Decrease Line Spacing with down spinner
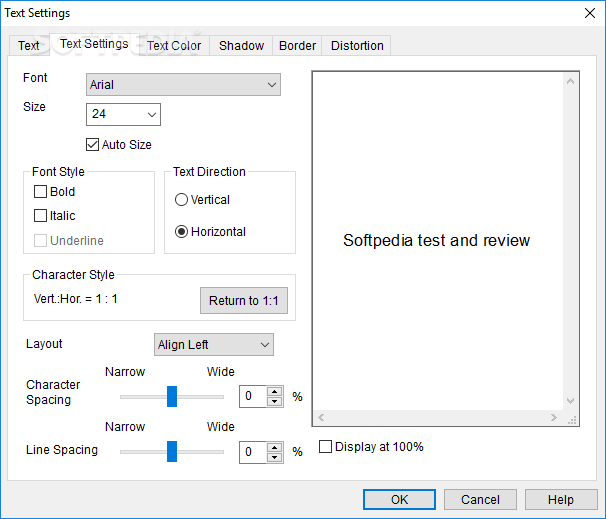Screen dimensions: 606x519 pos(274,458)
